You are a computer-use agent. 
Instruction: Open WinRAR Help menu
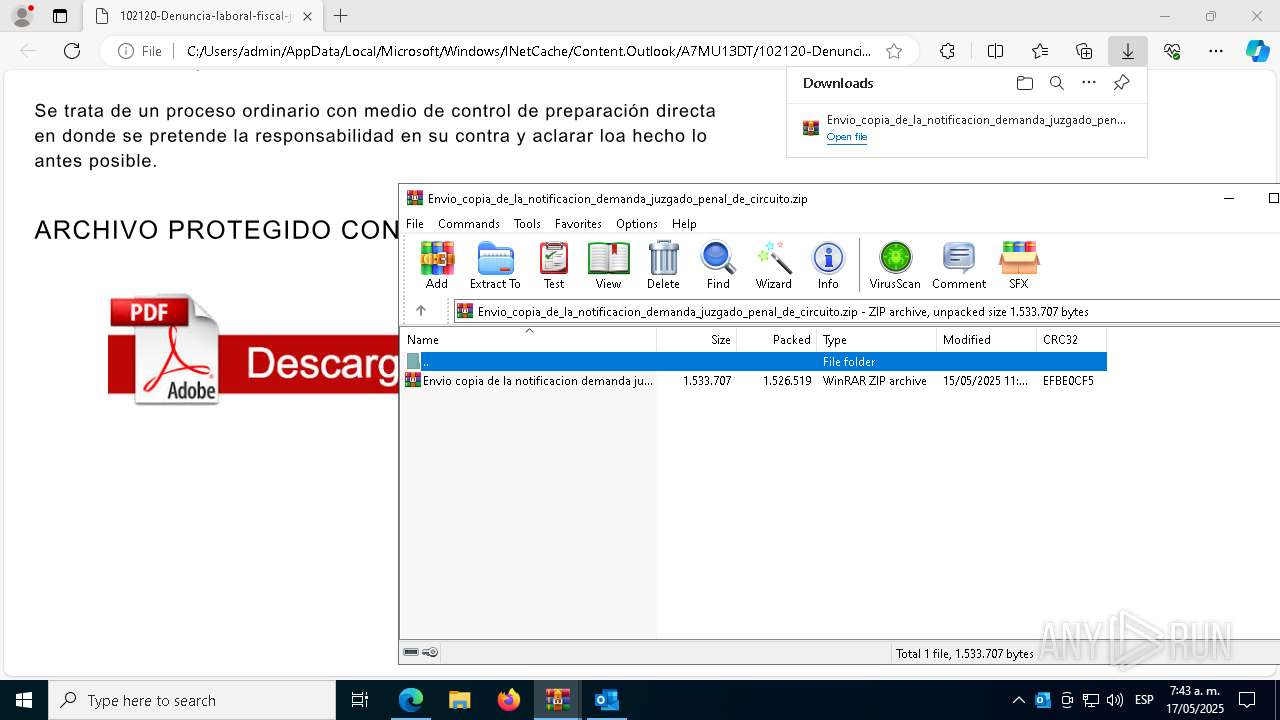click(684, 224)
